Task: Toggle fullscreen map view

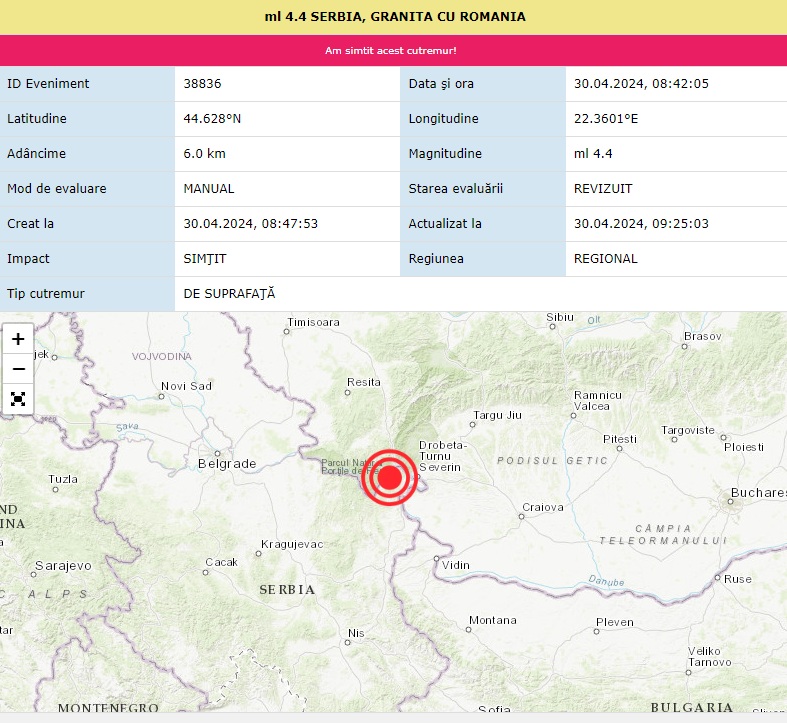Action: pos(18,399)
